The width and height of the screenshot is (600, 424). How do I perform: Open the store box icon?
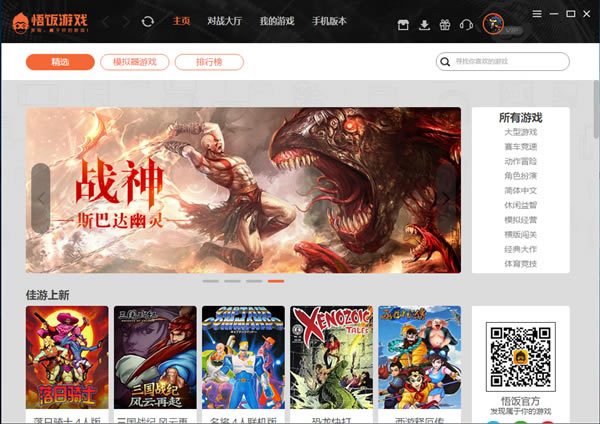[403, 25]
